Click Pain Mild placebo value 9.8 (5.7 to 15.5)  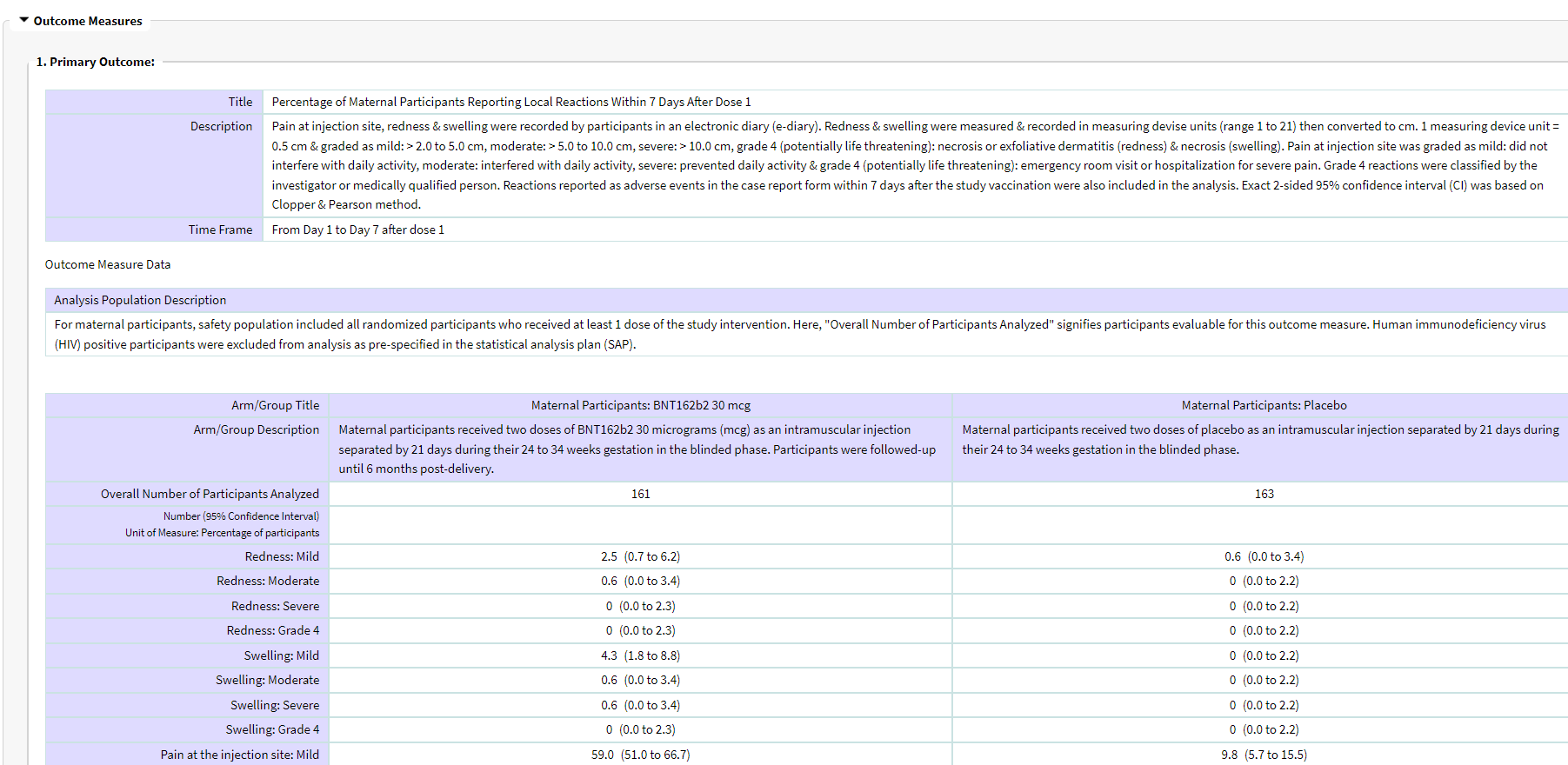point(1264,755)
